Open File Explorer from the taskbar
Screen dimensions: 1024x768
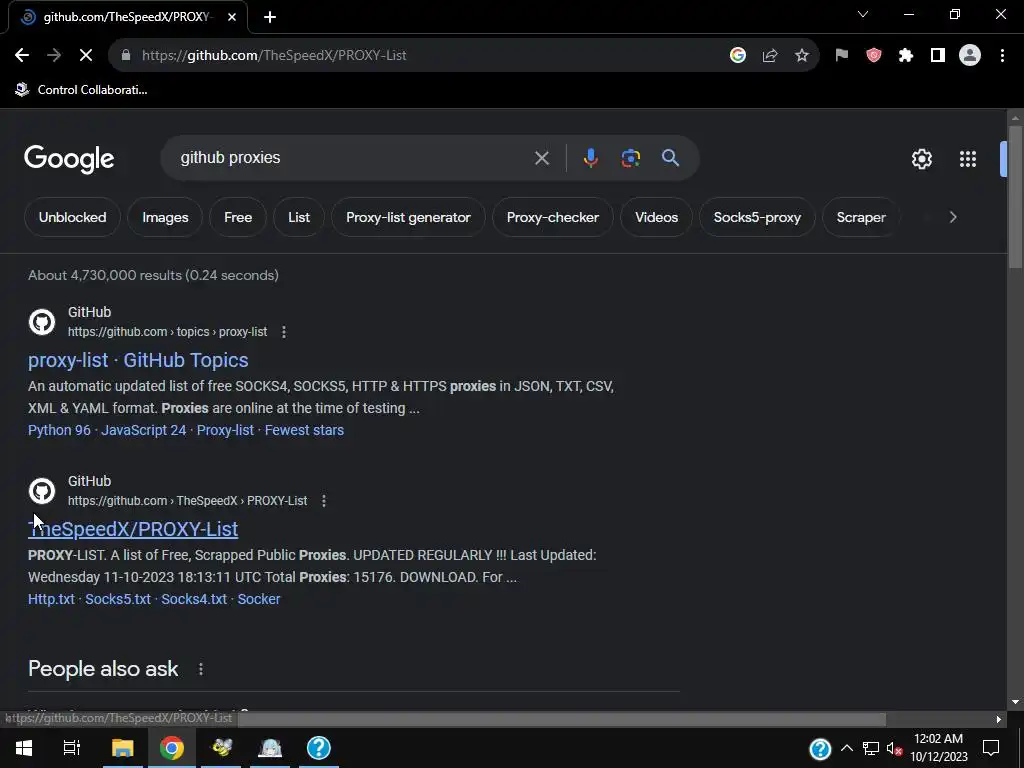point(122,748)
